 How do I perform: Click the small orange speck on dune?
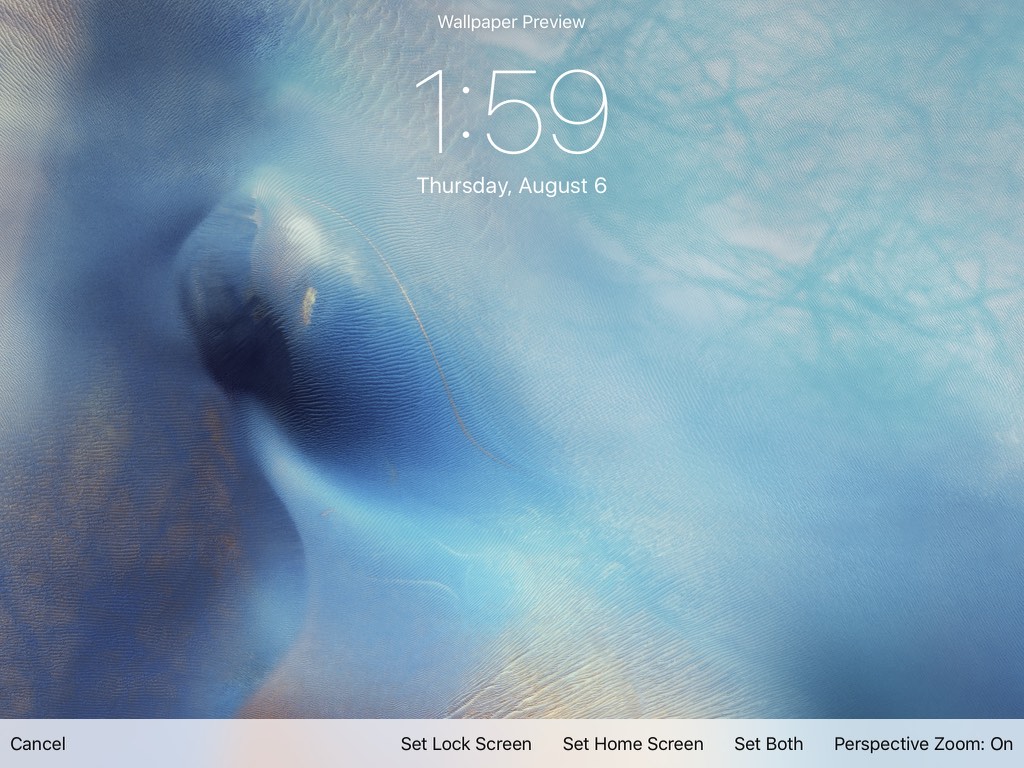point(309,300)
